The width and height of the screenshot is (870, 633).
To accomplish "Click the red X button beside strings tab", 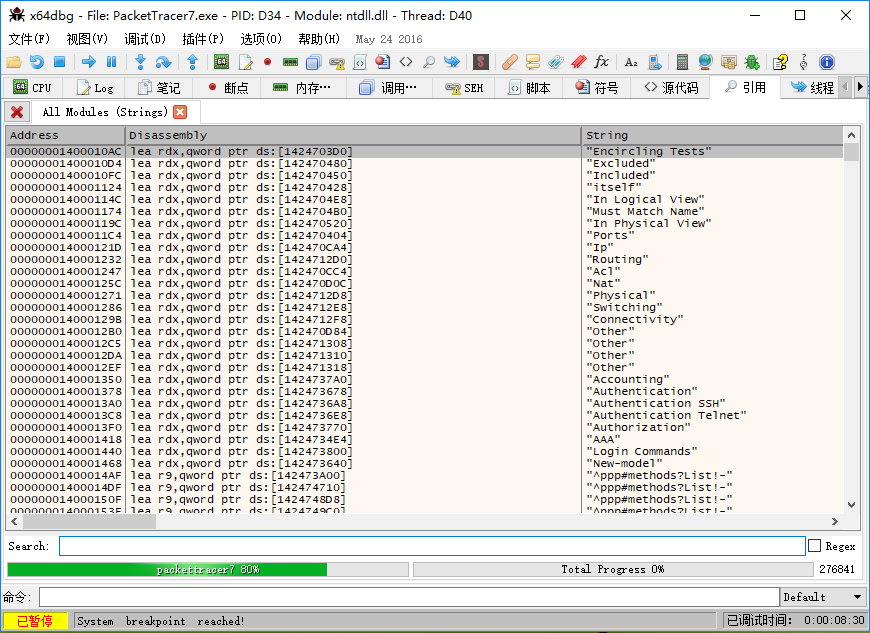I will click(17, 112).
